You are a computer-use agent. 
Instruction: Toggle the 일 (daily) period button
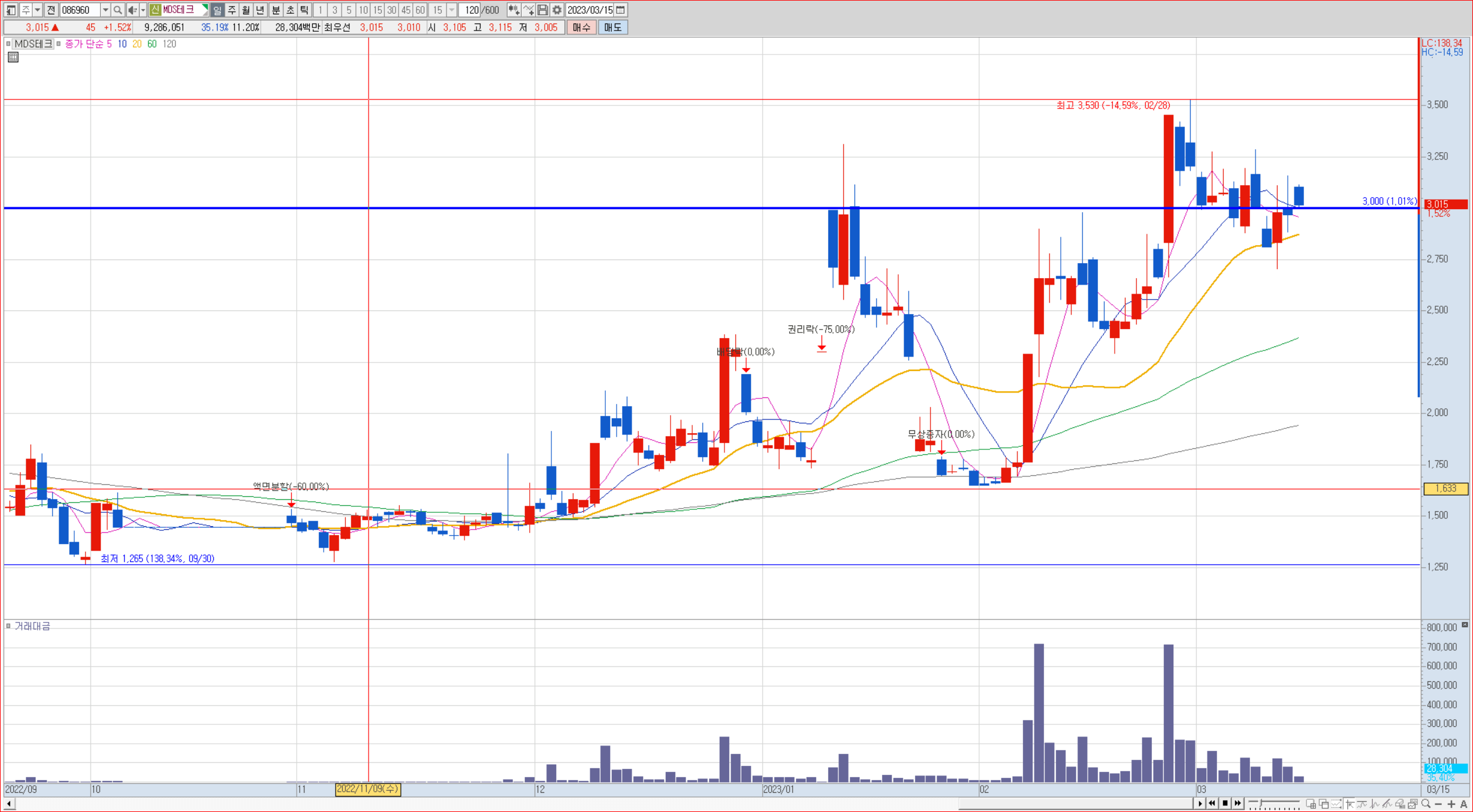pos(218,10)
